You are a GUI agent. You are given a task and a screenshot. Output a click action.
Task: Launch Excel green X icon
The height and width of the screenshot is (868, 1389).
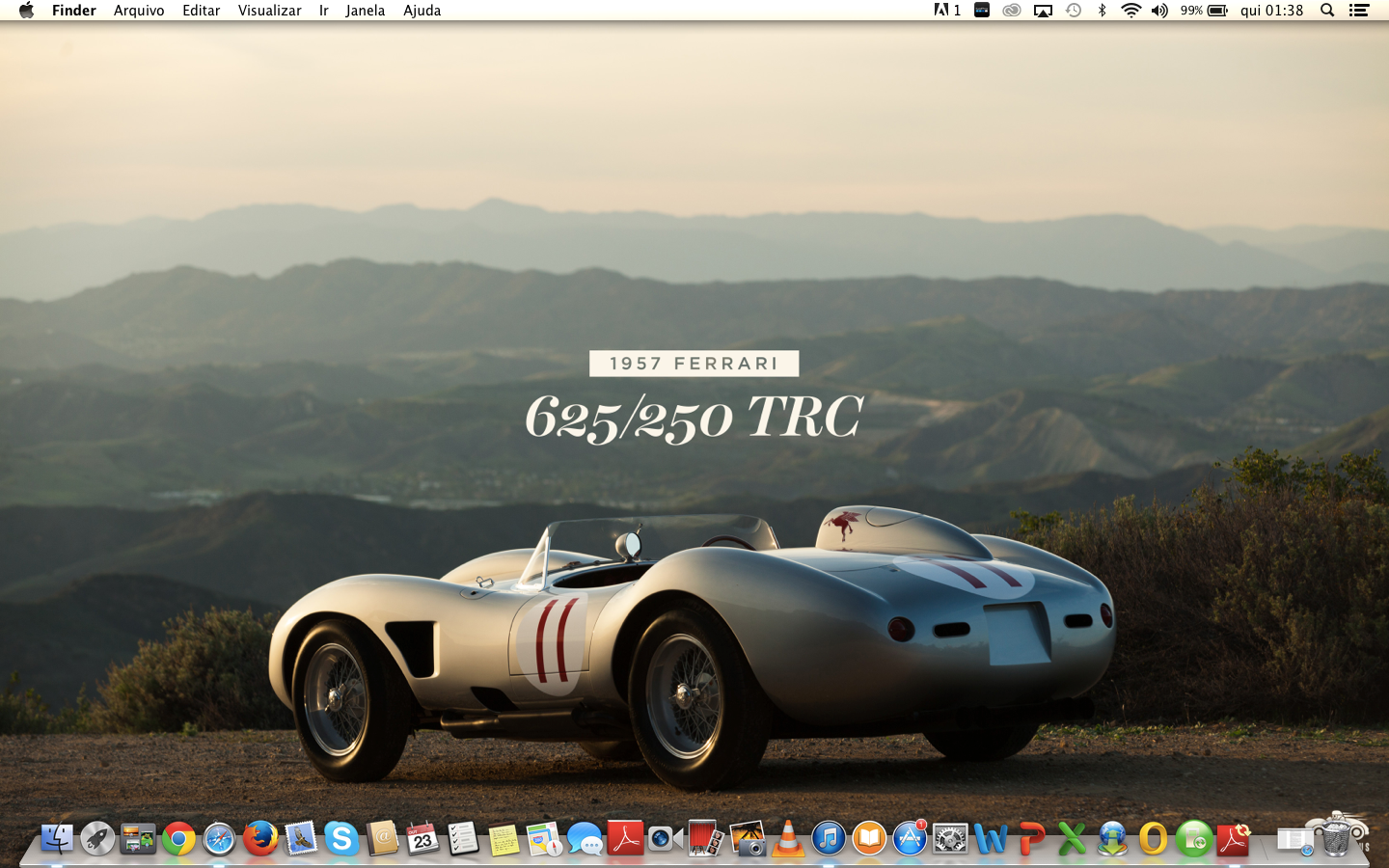1072,838
